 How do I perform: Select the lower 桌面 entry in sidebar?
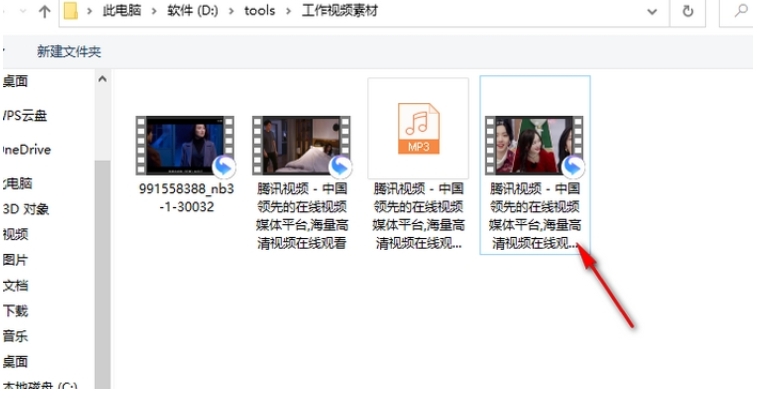click(x=15, y=361)
